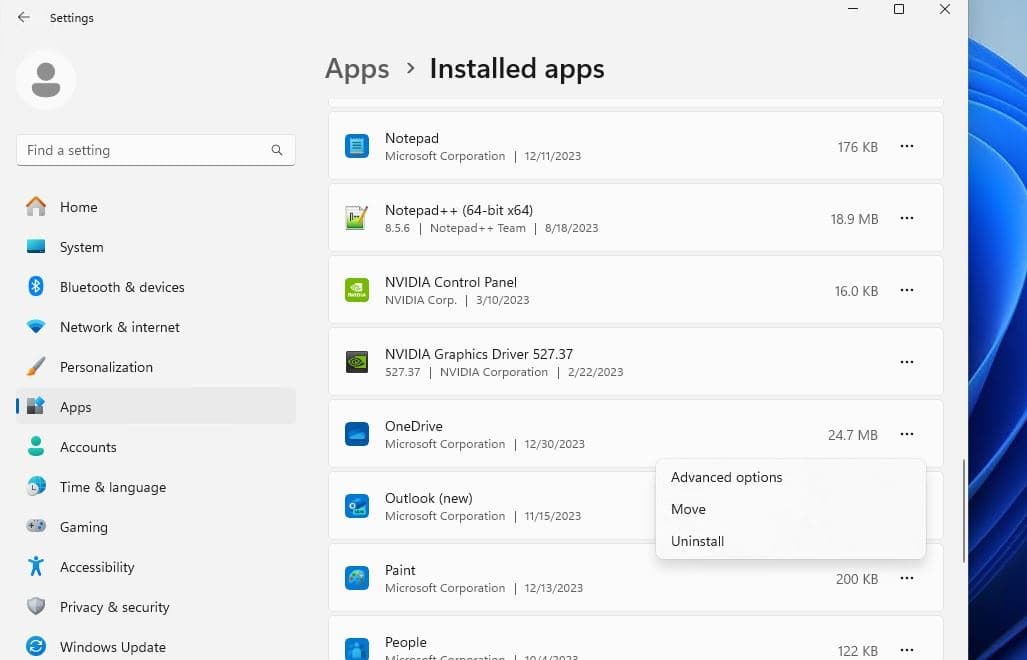Click the Accounts person icon
The height and width of the screenshot is (660, 1027).
pyautogui.click(x=36, y=447)
